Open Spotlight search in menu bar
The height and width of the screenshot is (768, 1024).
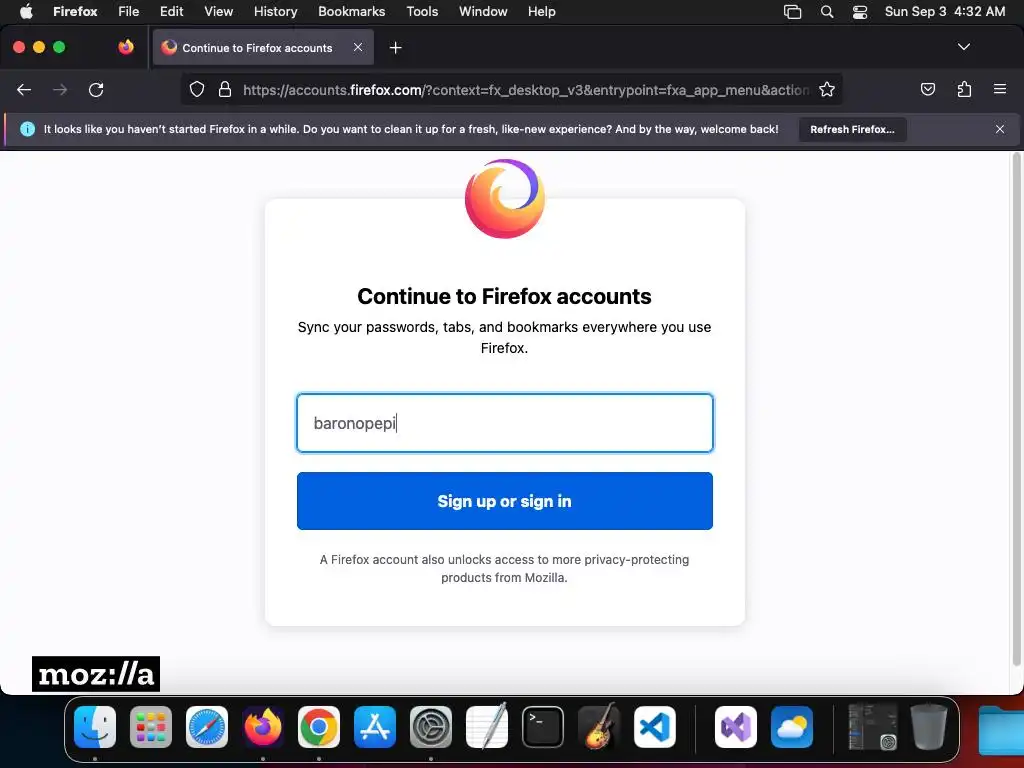point(827,11)
